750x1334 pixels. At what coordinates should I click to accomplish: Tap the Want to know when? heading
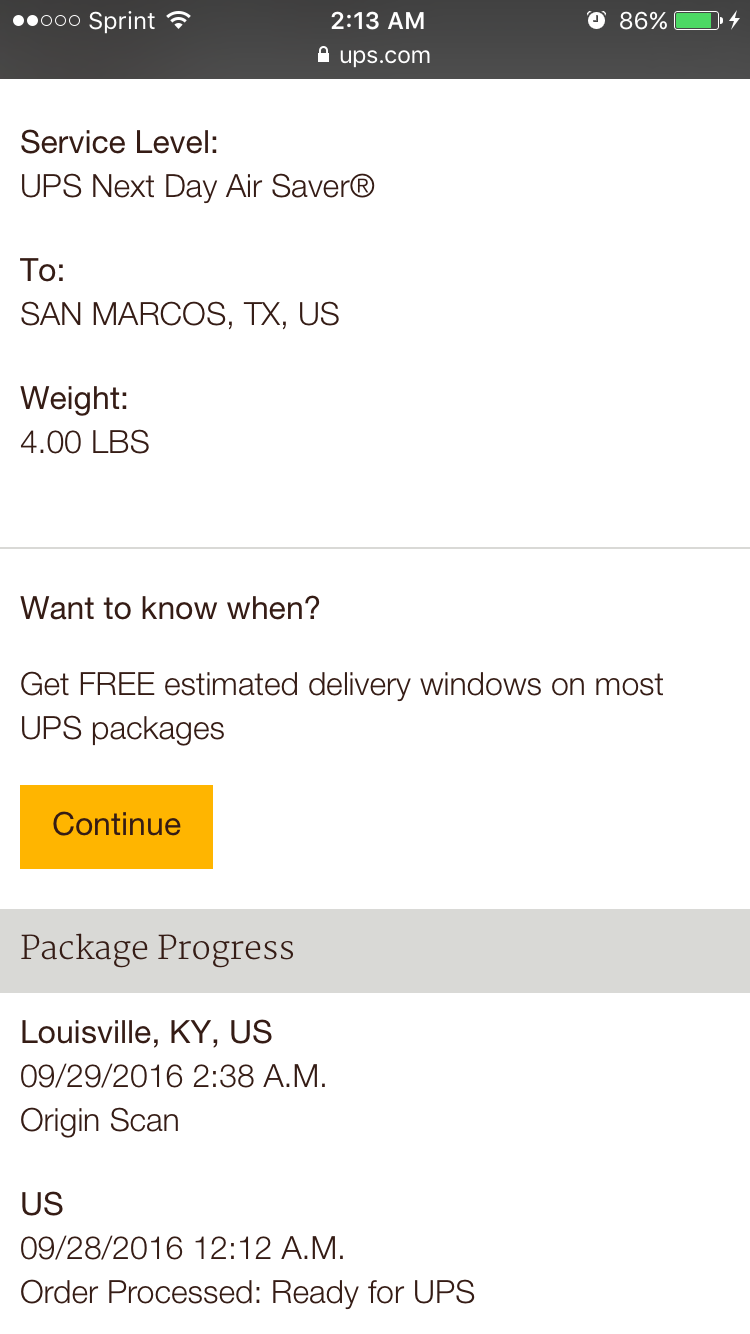coord(170,608)
